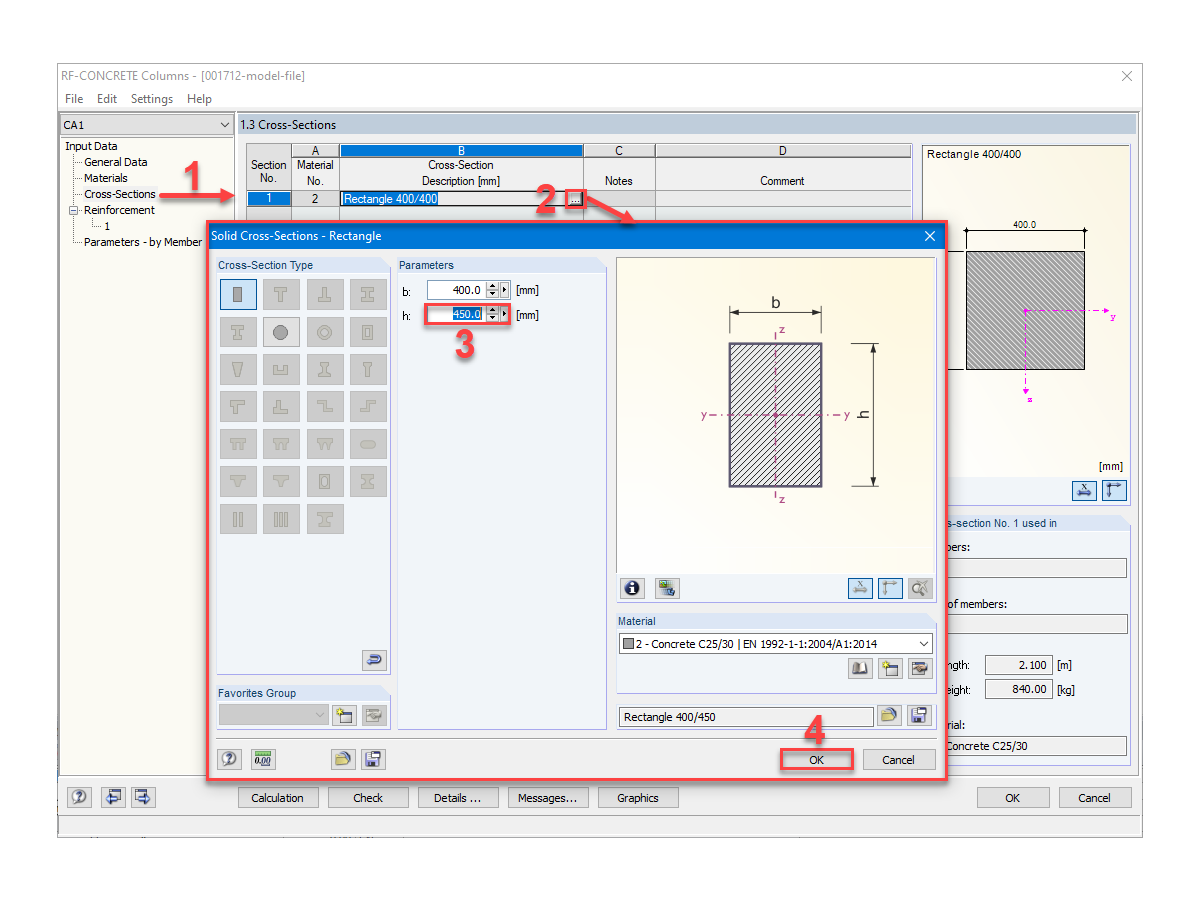1200x900 pixels.
Task: Open the Favorites Group dropdown
Action: pos(320,715)
